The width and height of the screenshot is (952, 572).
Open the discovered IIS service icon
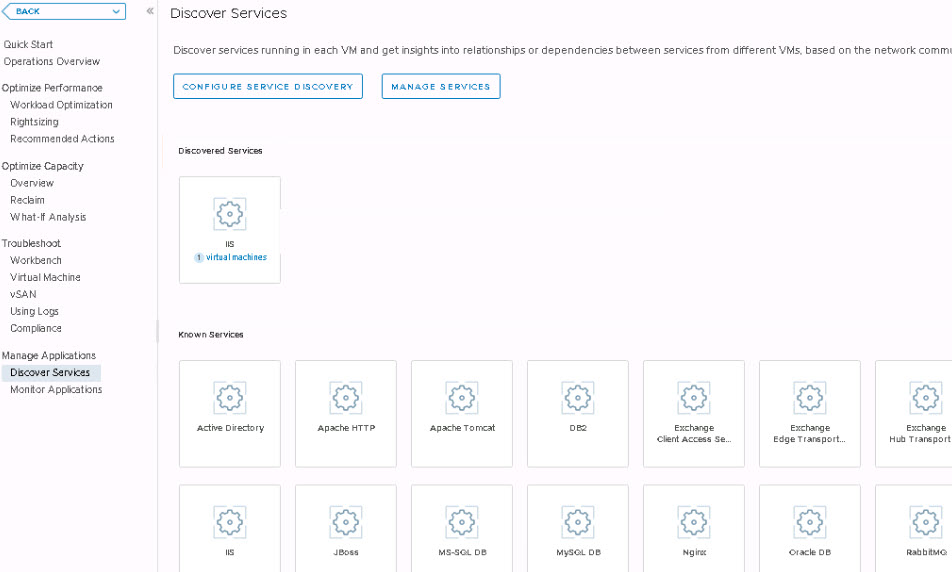tap(230, 214)
